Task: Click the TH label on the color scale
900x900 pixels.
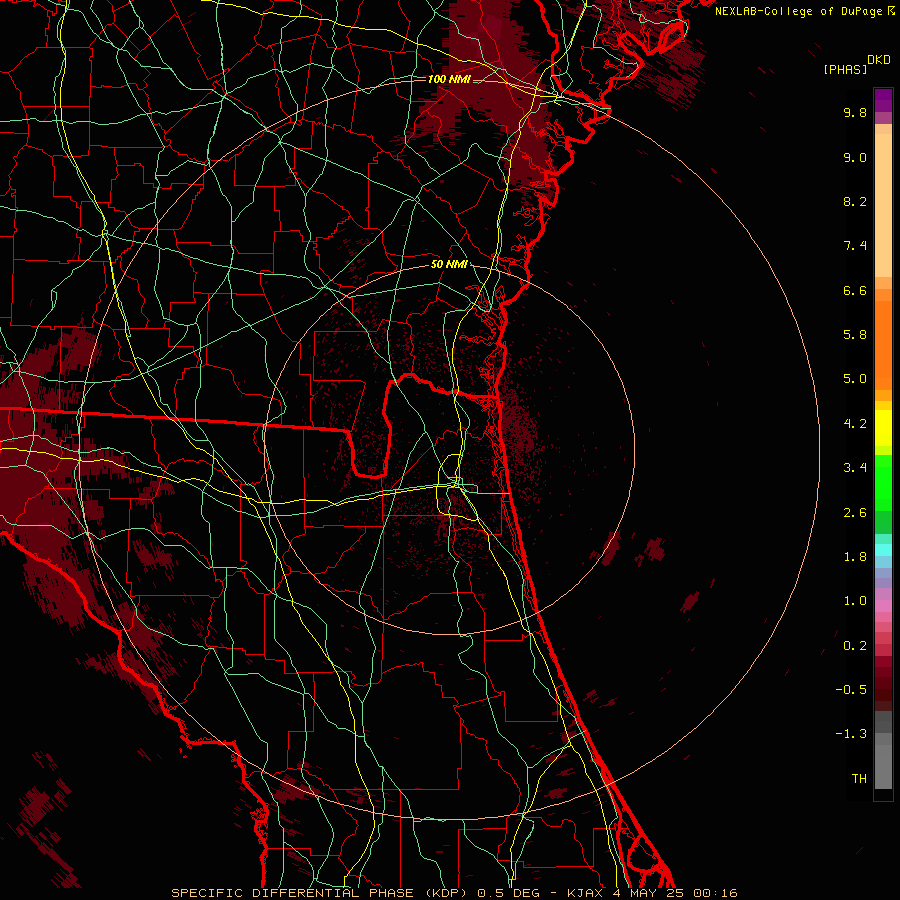Action: pos(859,779)
